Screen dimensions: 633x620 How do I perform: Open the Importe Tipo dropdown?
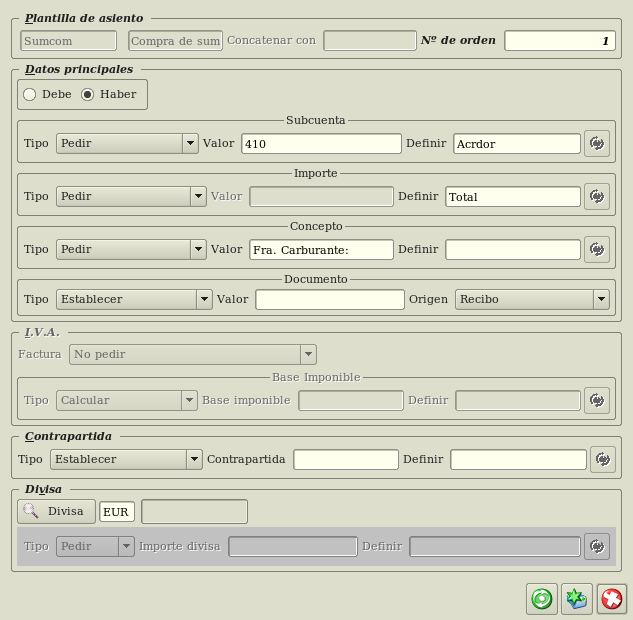point(131,196)
